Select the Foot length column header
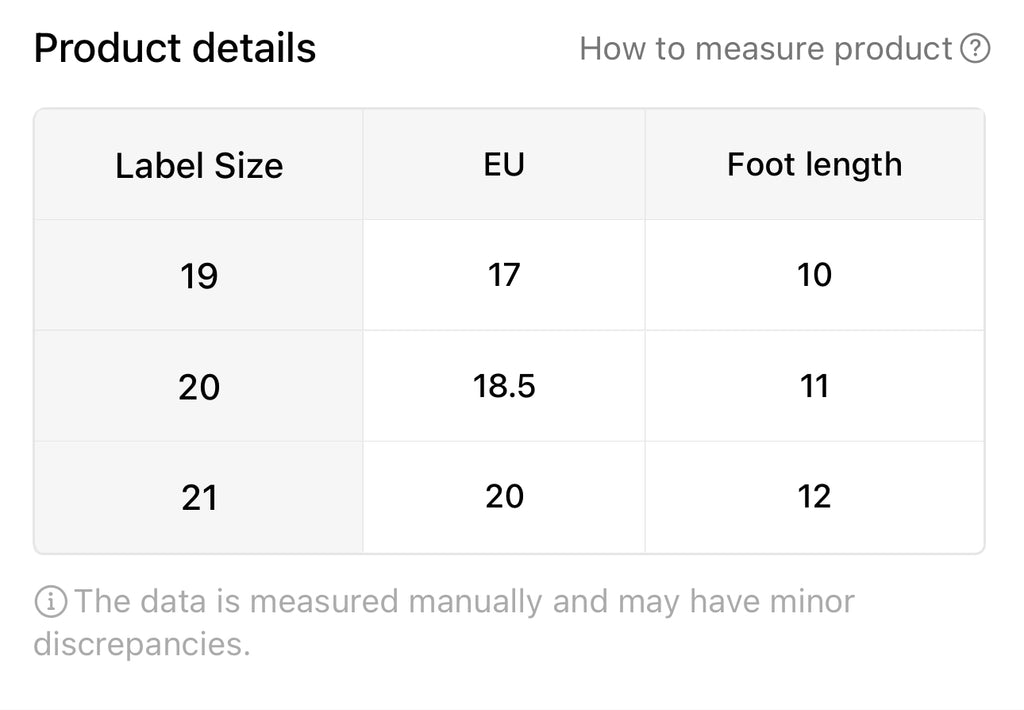 [x=814, y=164]
